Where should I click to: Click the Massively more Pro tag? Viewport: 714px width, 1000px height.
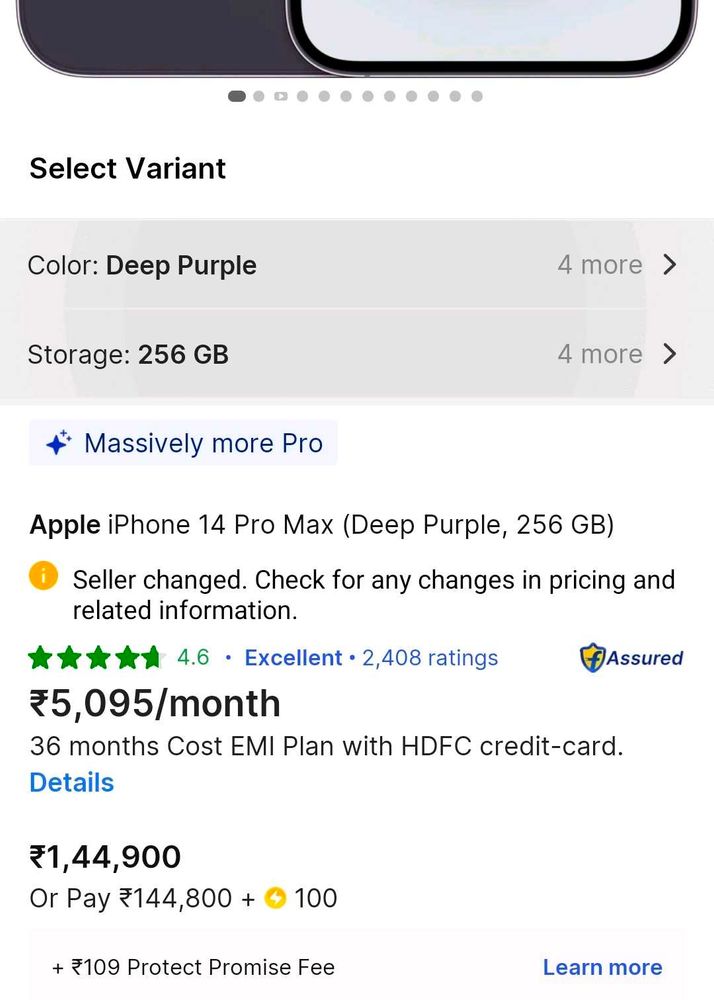(x=203, y=443)
